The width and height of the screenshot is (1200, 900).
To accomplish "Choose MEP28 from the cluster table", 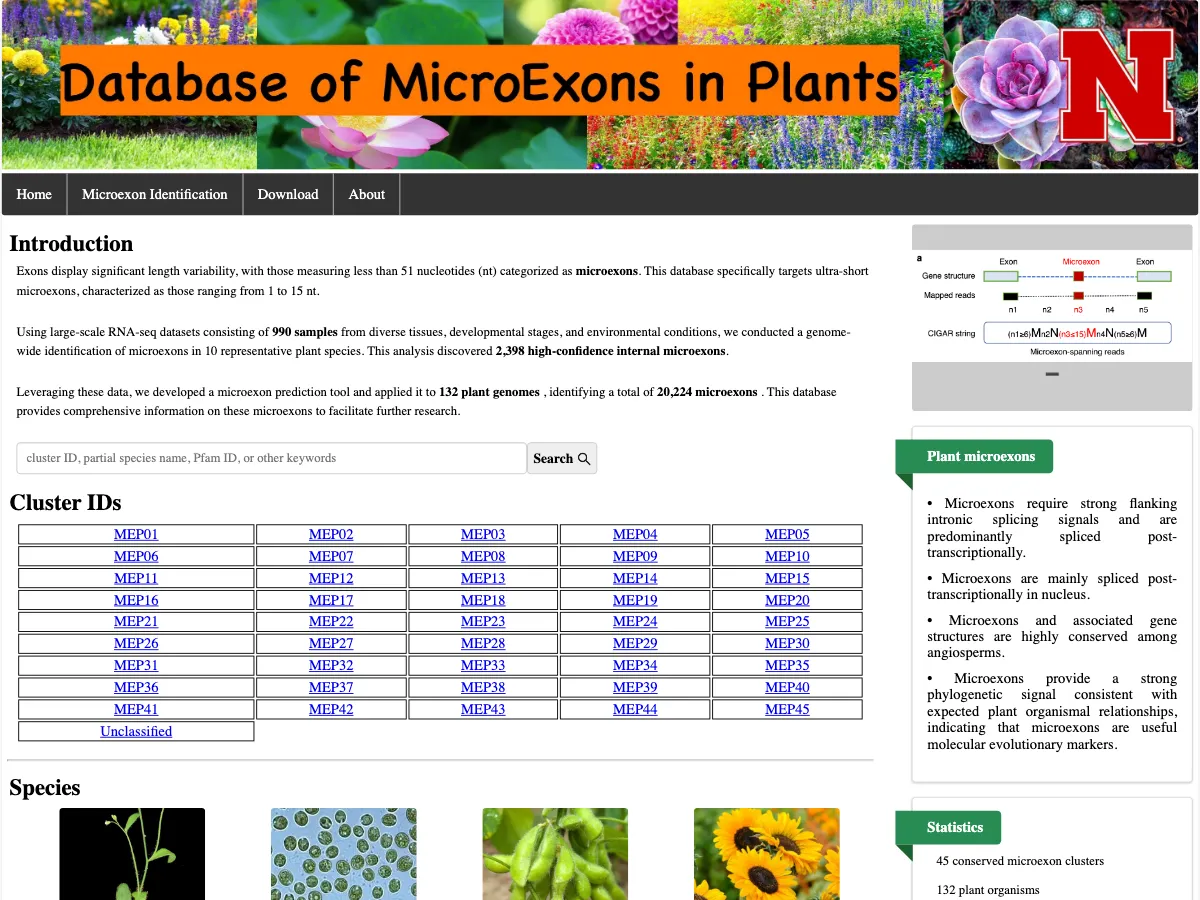I will [483, 643].
